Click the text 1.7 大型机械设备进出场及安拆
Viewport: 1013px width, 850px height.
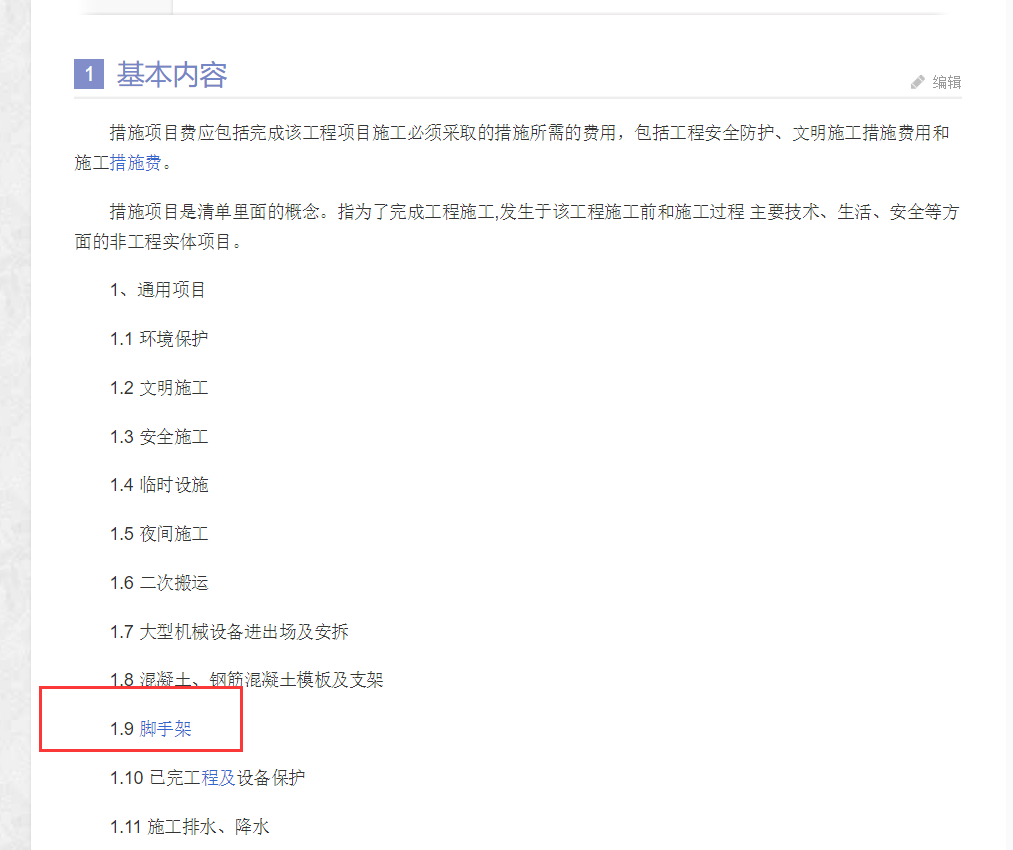pyautogui.click(x=229, y=632)
